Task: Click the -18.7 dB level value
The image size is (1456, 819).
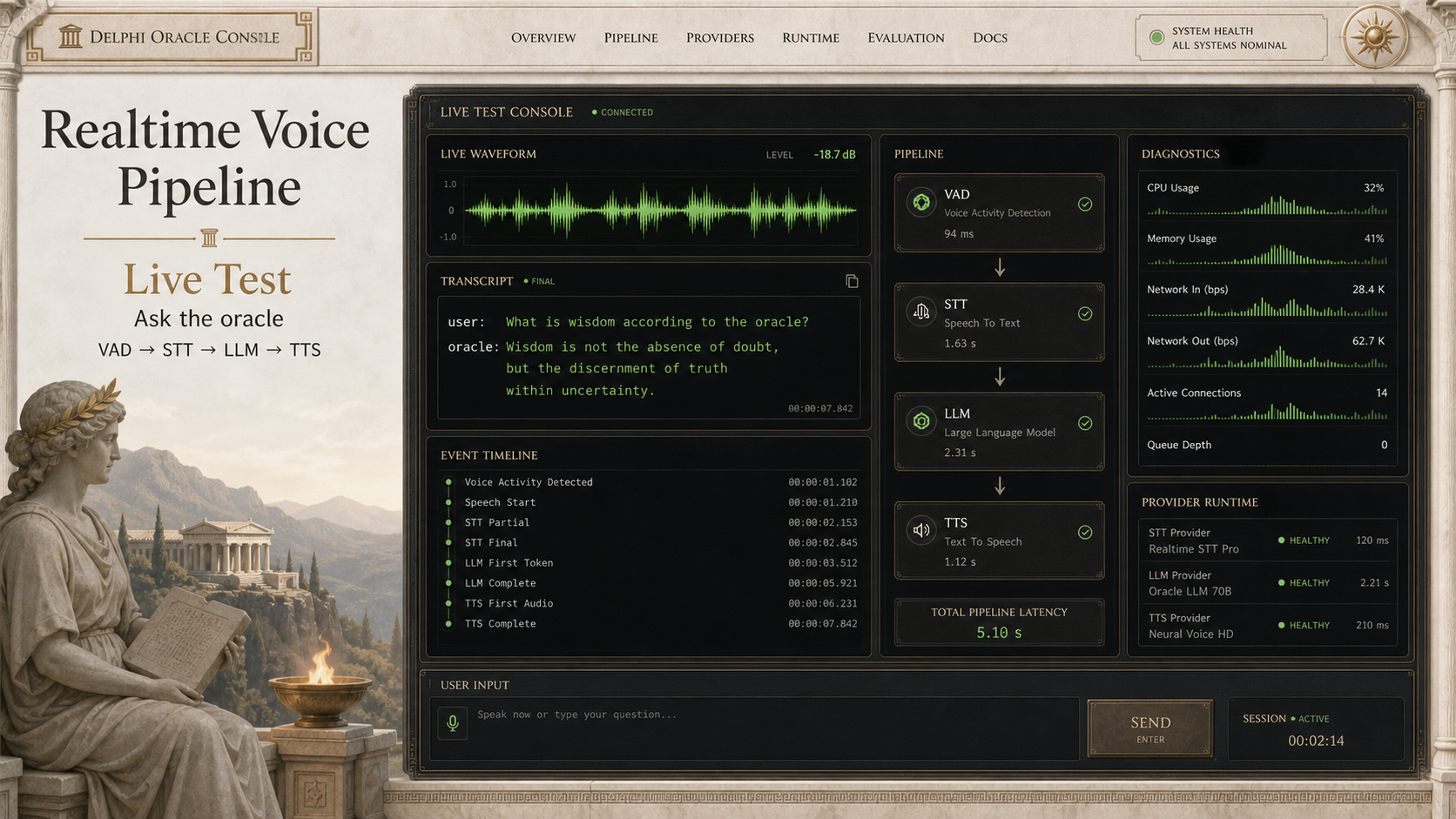Action: (834, 154)
